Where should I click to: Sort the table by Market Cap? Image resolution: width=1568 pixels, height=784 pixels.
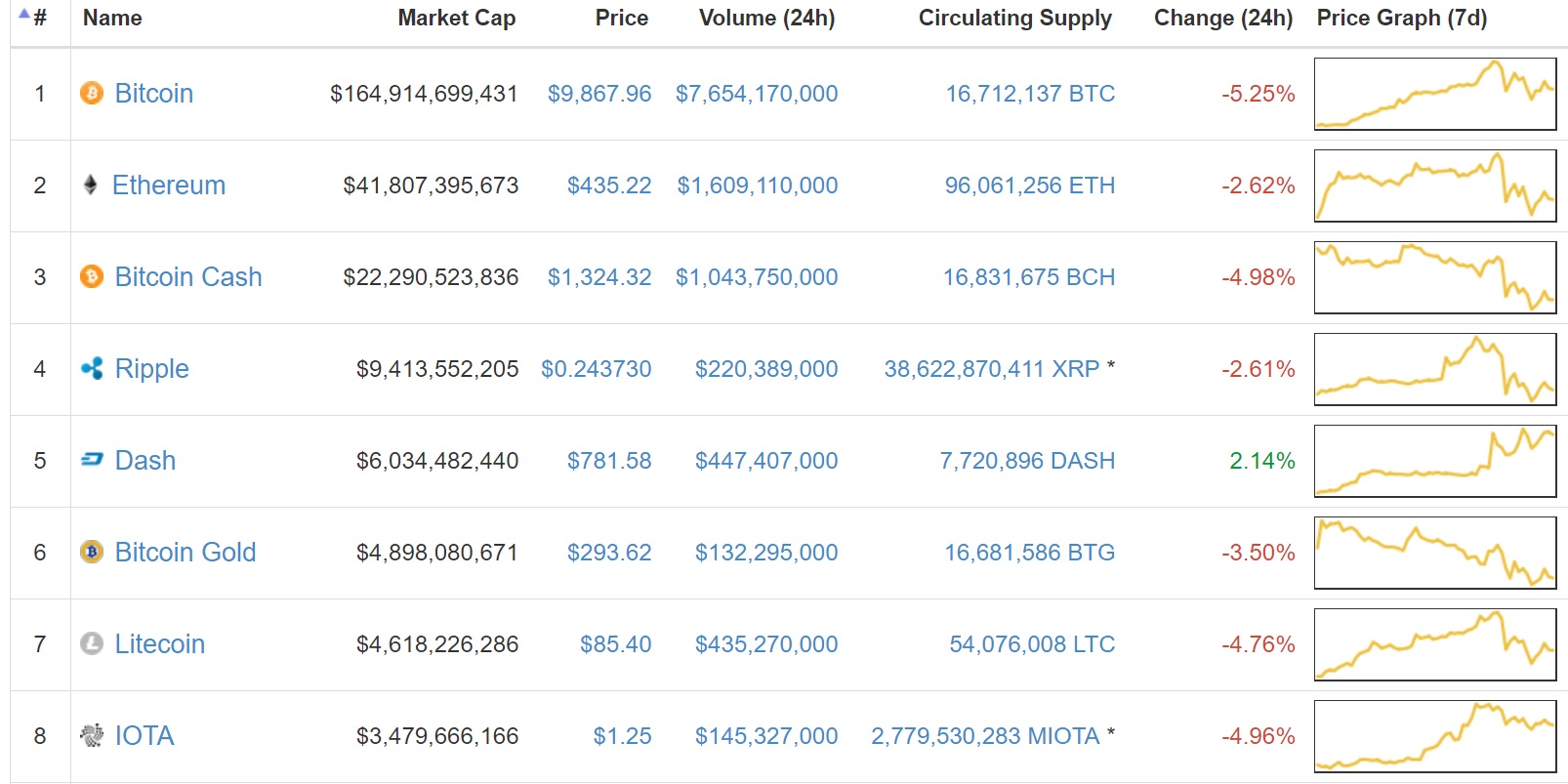click(456, 18)
